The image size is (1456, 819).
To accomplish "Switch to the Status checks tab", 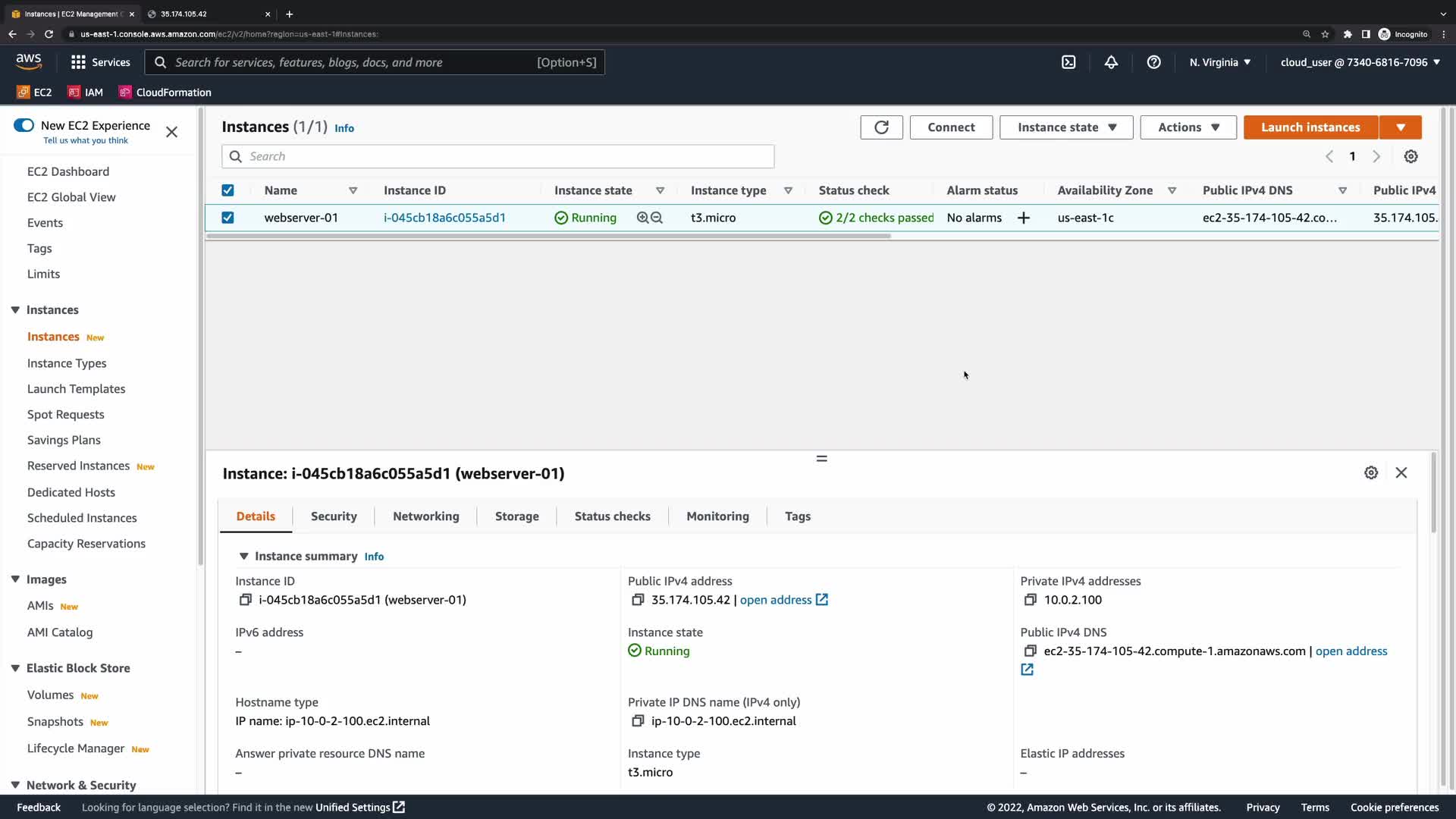I will [x=612, y=516].
